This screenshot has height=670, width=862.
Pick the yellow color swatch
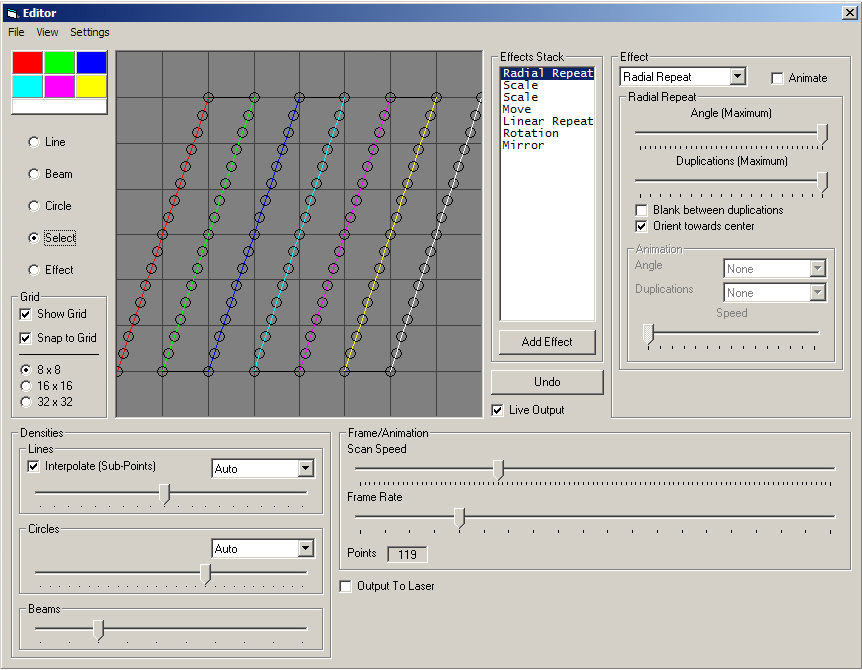(91, 86)
